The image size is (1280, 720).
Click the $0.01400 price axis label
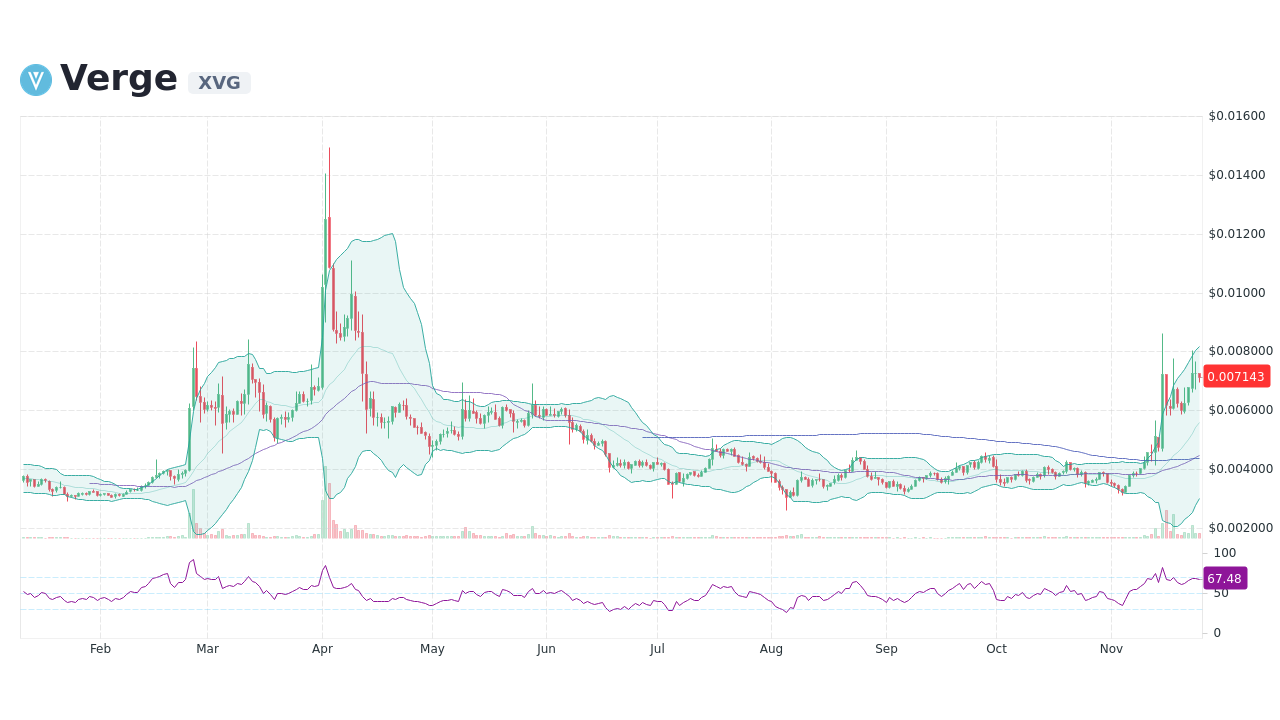tap(1237, 175)
